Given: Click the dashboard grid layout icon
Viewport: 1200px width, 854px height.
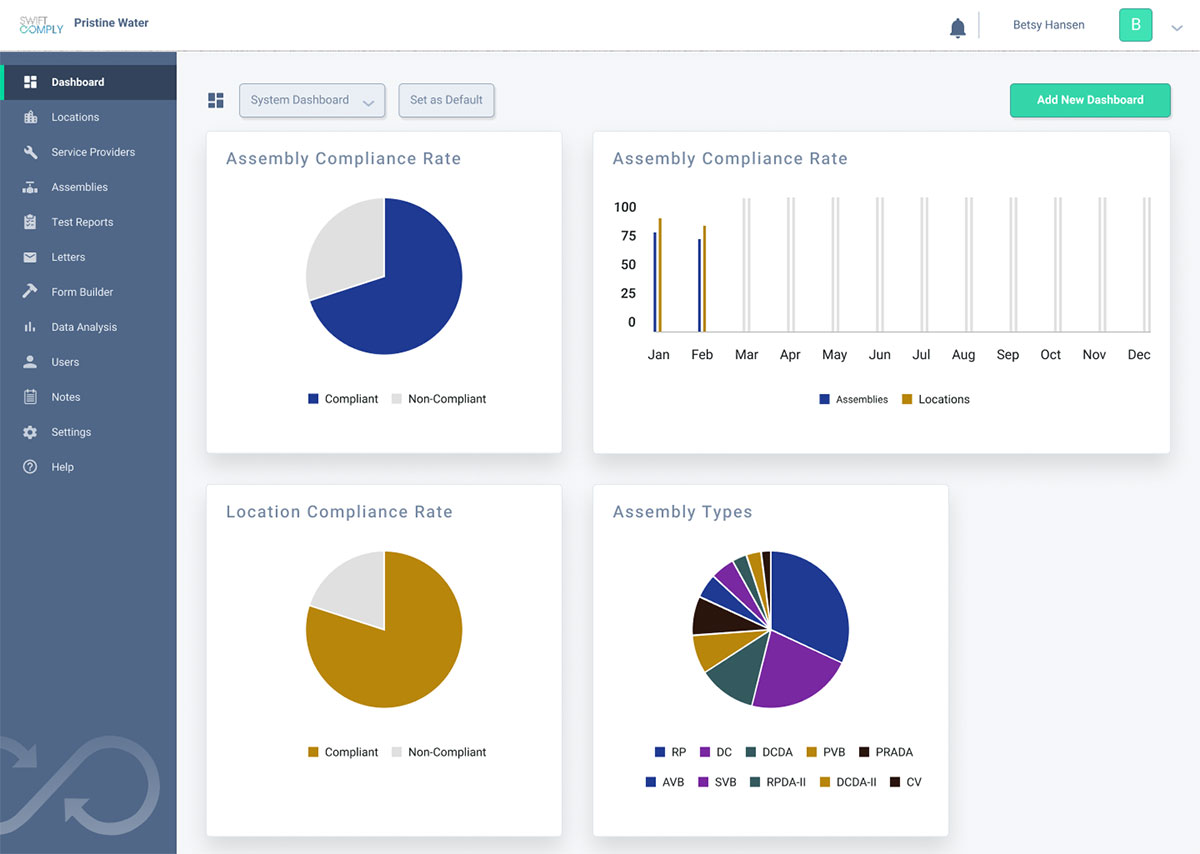Looking at the screenshot, I should click(216, 100).
